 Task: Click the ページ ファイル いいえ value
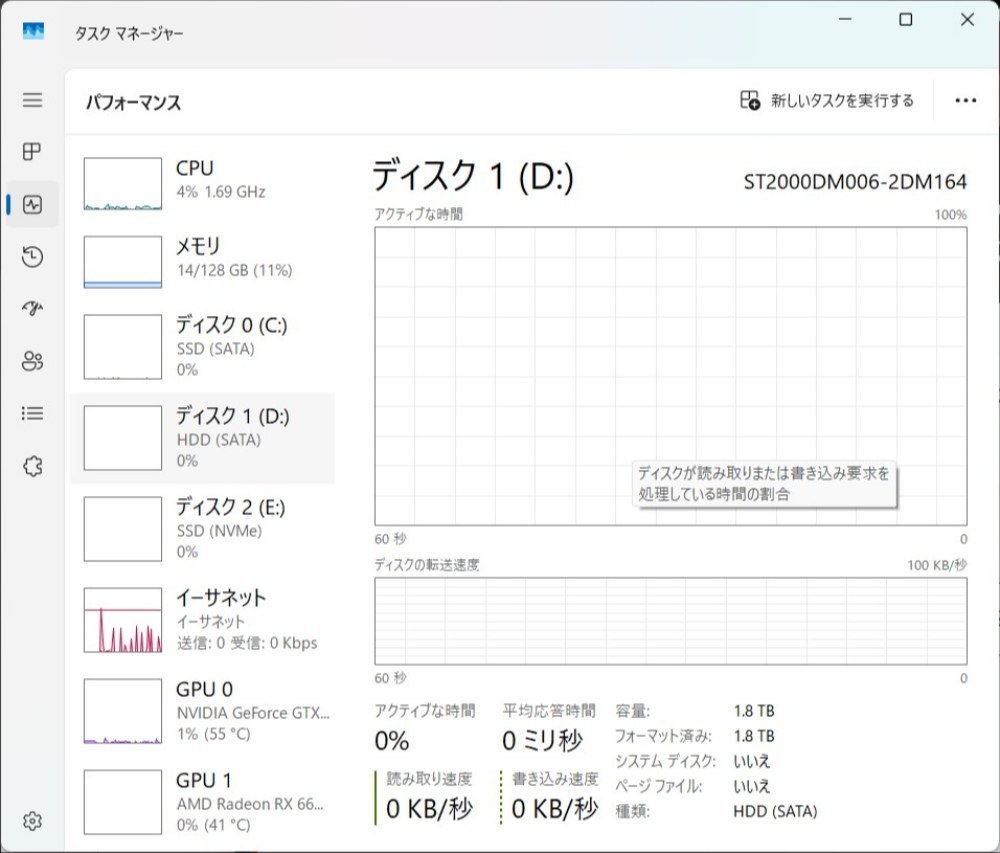pyautogui.click(x=751, y=786)
